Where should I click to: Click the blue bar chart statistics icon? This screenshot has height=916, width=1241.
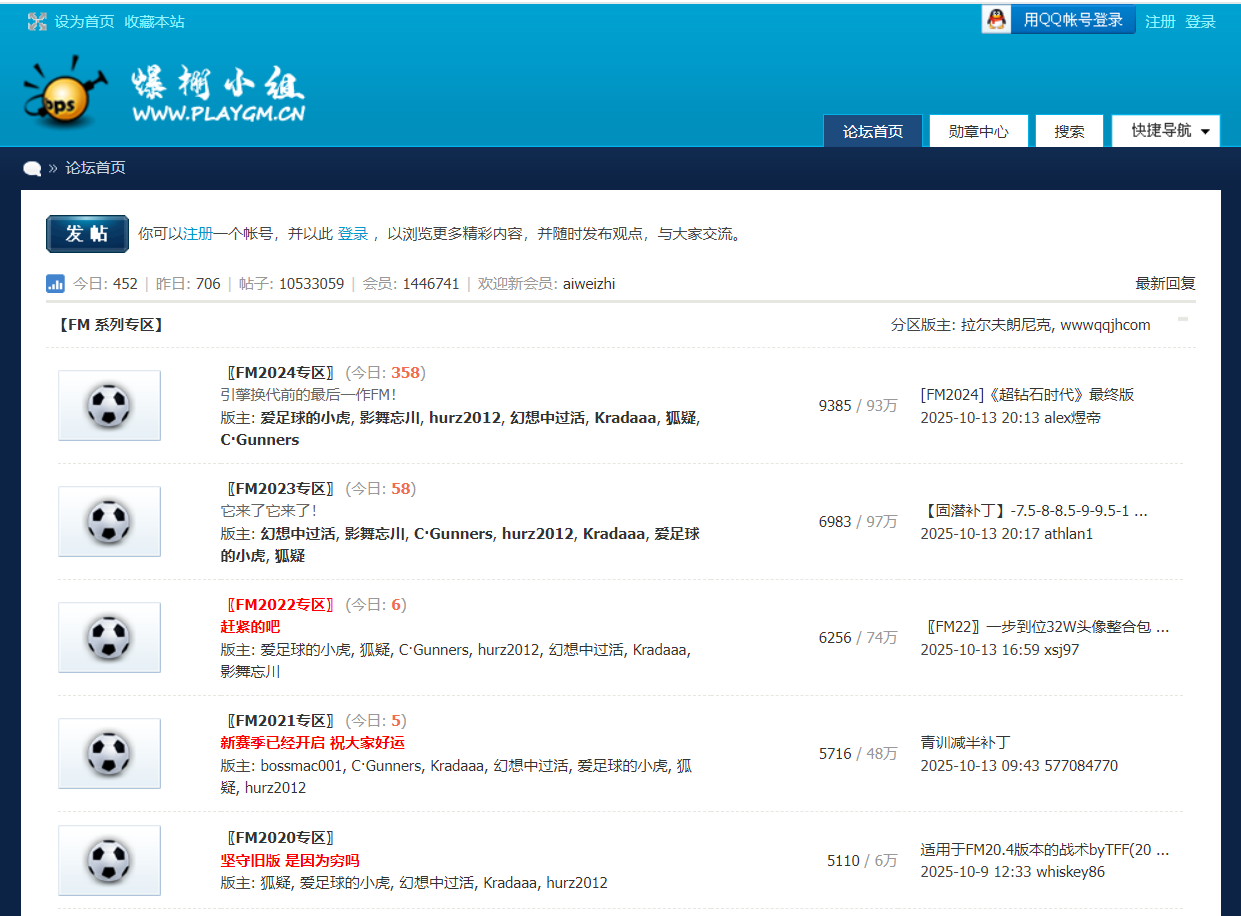tap(55, 283)
